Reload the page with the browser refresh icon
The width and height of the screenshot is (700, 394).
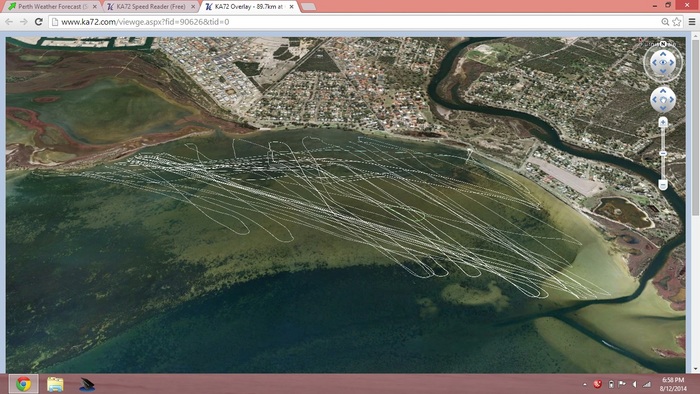(x=38, y=21)
